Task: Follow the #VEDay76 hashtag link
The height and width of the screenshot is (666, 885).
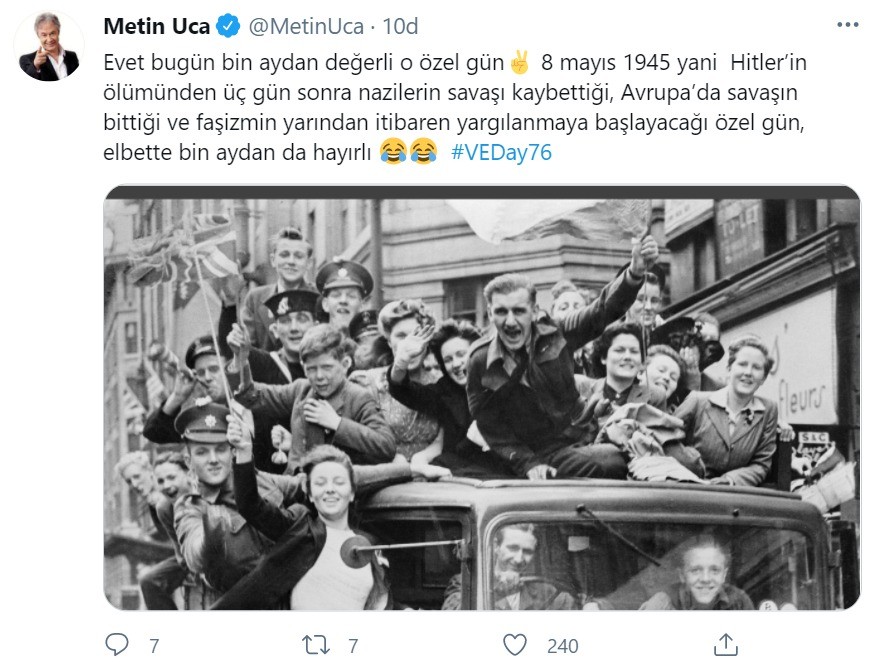Action: (x=501, y=152)
